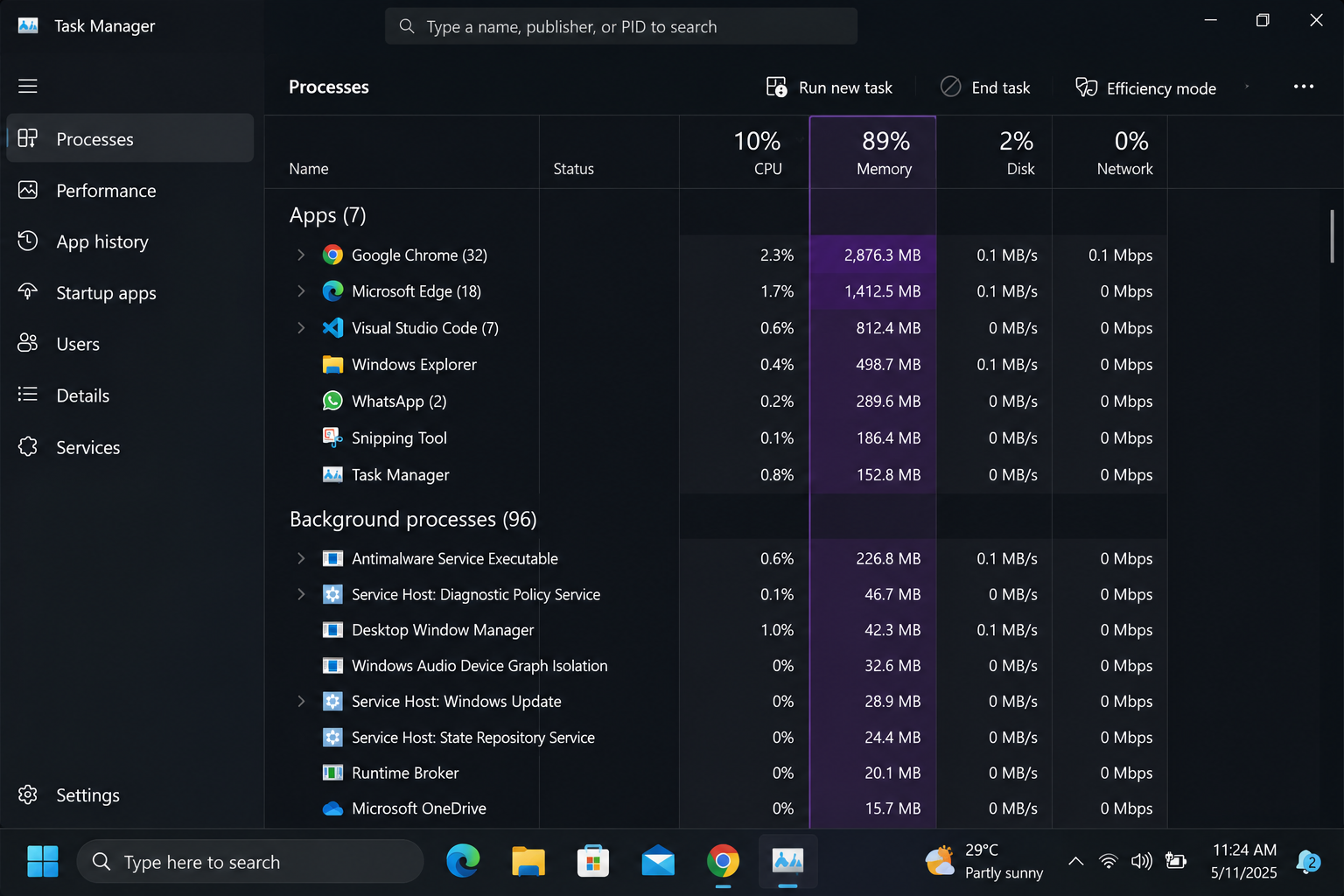Switch to Google Chrome on the taskbar

(x=723, y=862)
